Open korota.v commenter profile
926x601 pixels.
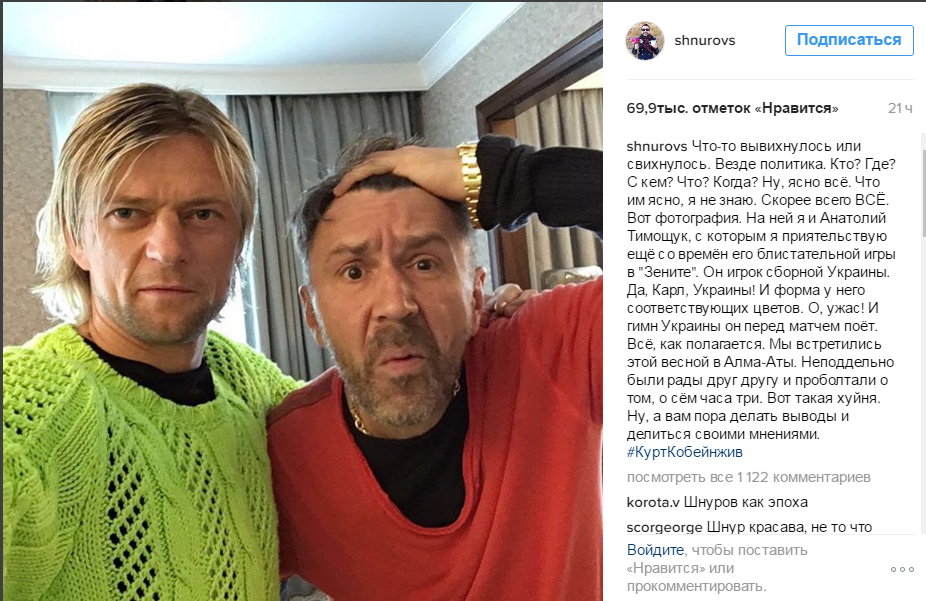coord(653,502)
